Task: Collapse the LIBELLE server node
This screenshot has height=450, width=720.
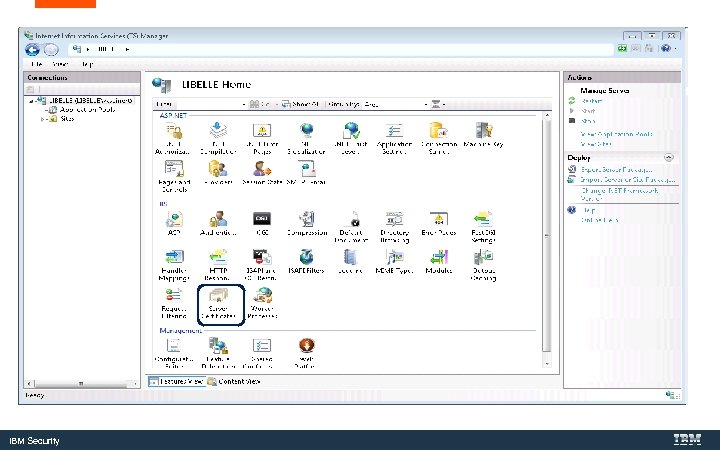Action: click(31, 101)
